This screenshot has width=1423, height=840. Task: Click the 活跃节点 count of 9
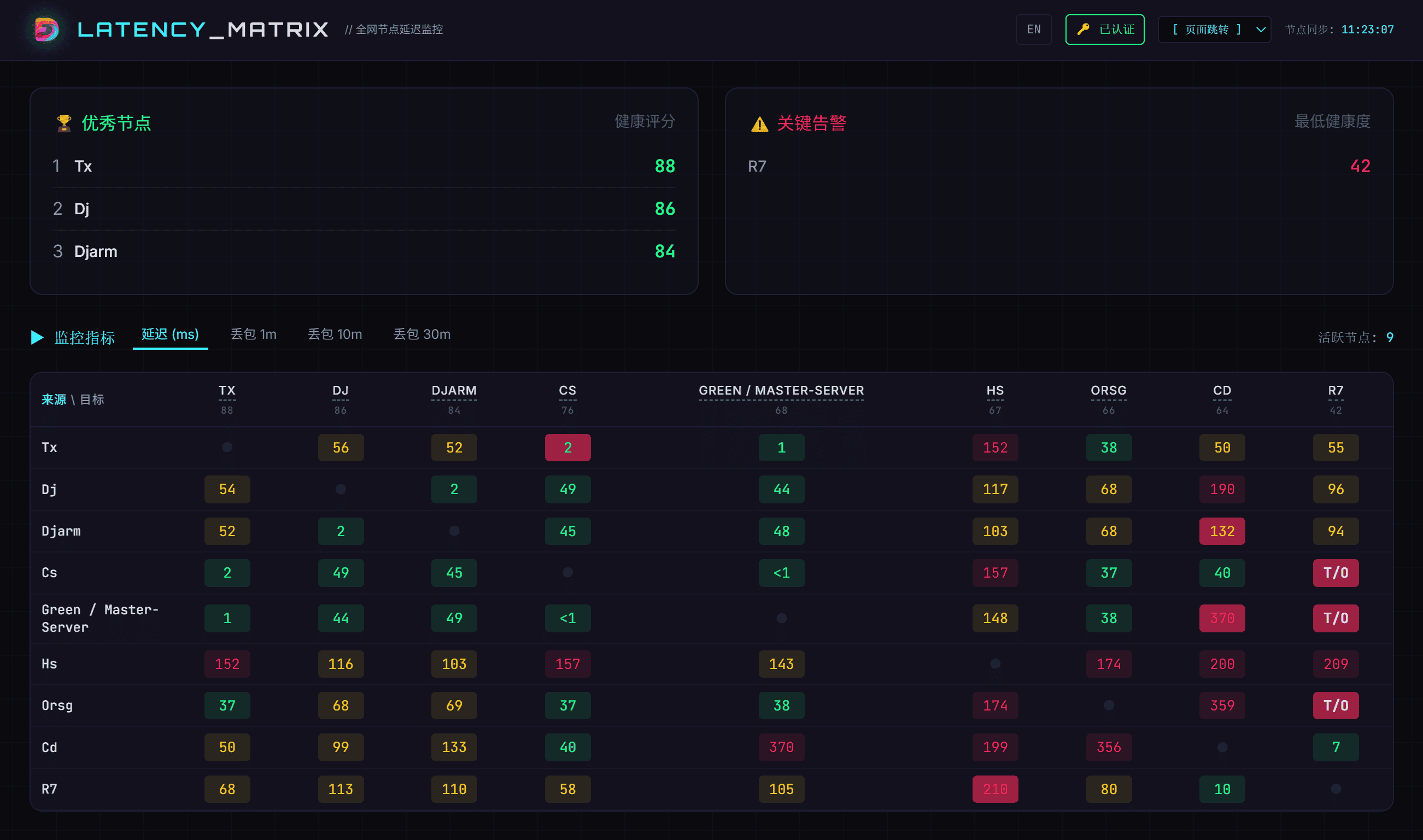coord(1390,338)
